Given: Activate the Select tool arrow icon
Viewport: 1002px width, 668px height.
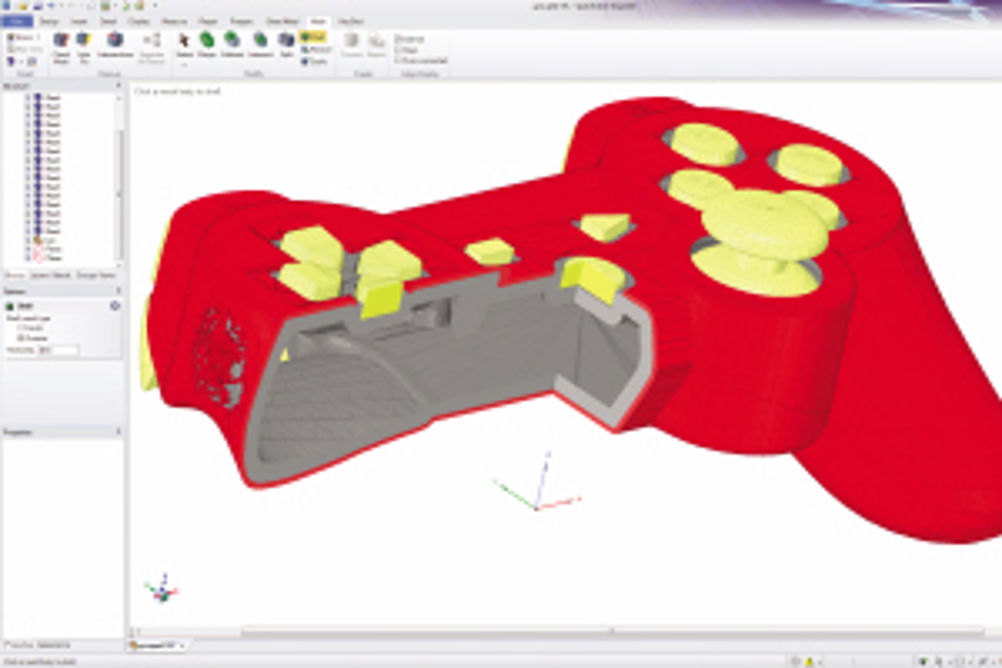Looking at the screenshot, I should tap(184, 41).
